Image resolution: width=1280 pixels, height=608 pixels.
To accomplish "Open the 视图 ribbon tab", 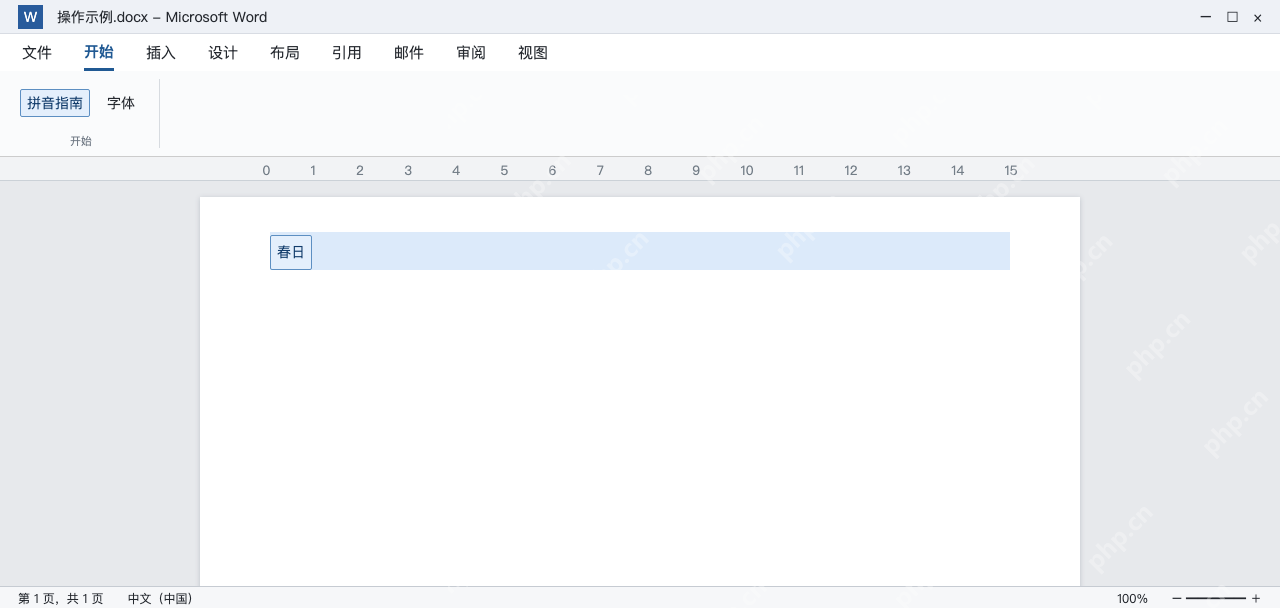I will (533, 53).
